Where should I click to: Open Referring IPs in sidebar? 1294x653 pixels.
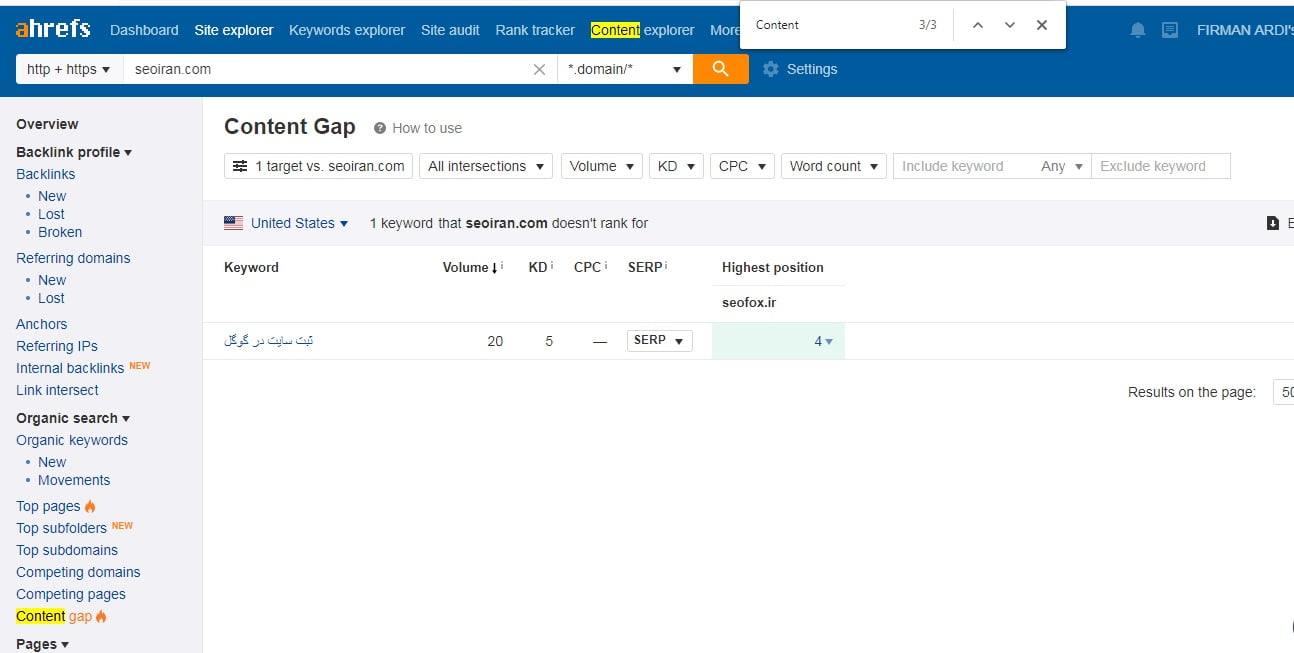pyautogui.click(x=57, y=346)
